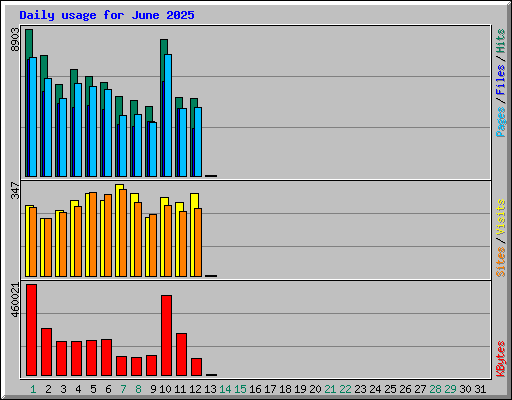Click the cyan "Pages" legend label

tap(501, 122)
